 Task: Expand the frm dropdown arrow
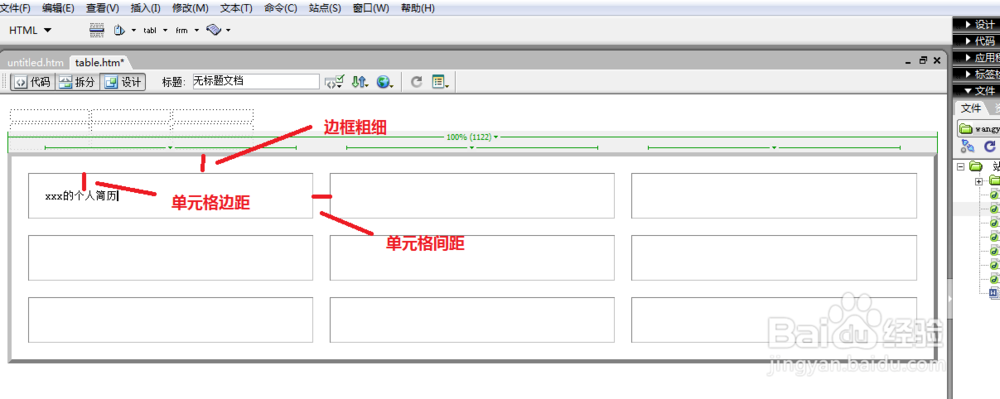pyautogui.click(x=196, y=30)
